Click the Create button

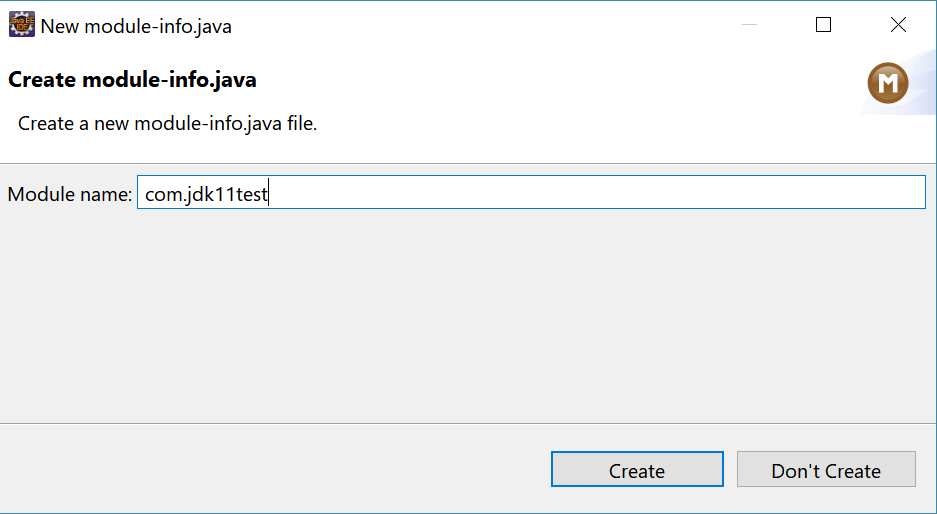[637, 469]
